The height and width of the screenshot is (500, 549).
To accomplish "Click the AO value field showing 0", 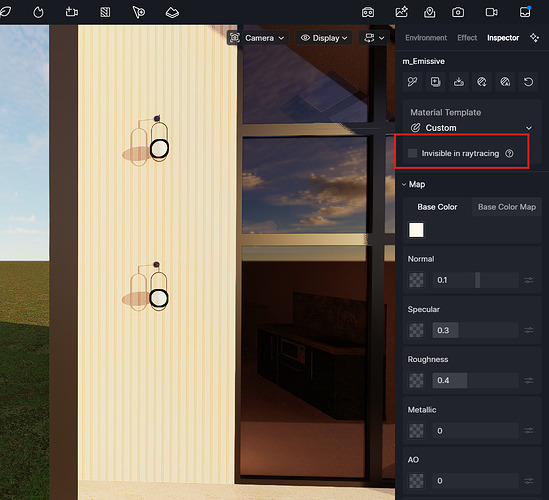I will pos(475,481).
